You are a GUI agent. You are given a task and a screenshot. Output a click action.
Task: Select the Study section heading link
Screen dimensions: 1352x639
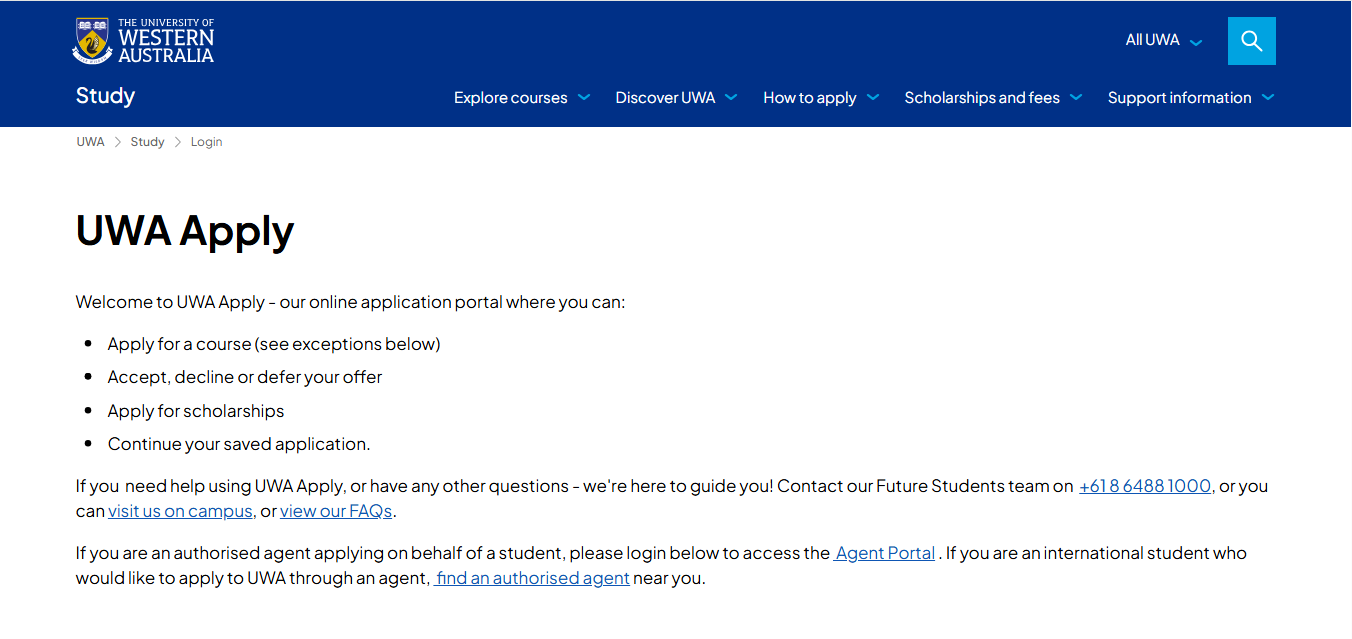click(105, 96)
